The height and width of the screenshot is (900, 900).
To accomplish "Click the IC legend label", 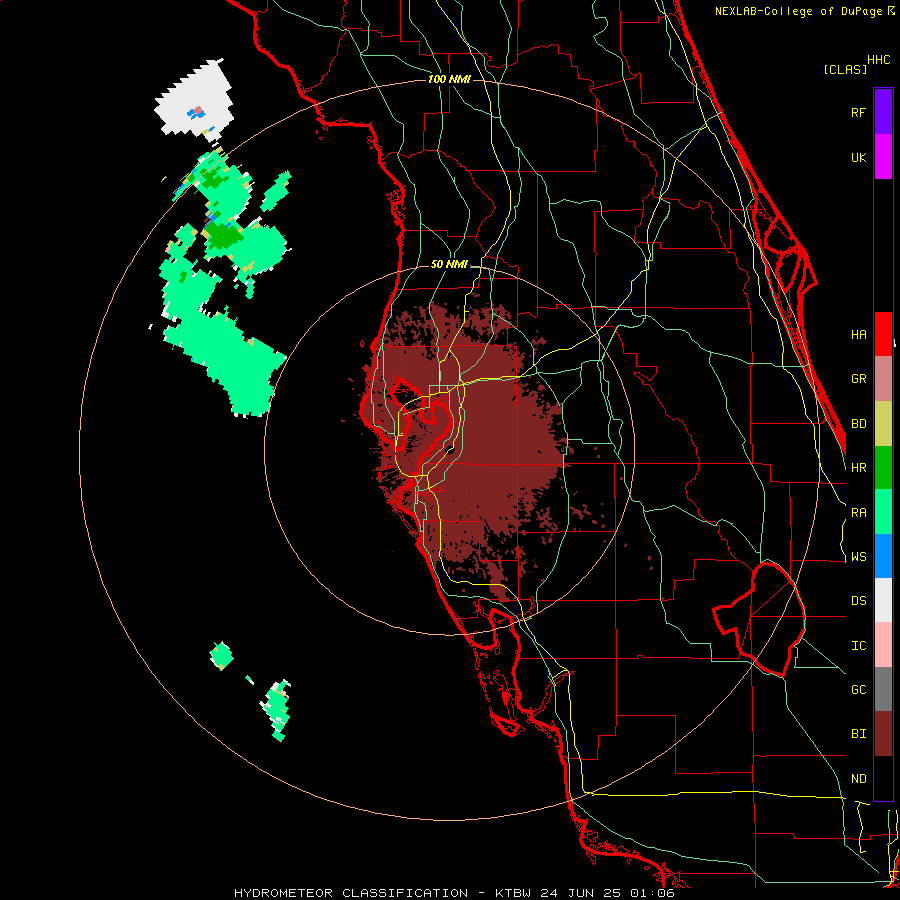I will coord(858,646).
